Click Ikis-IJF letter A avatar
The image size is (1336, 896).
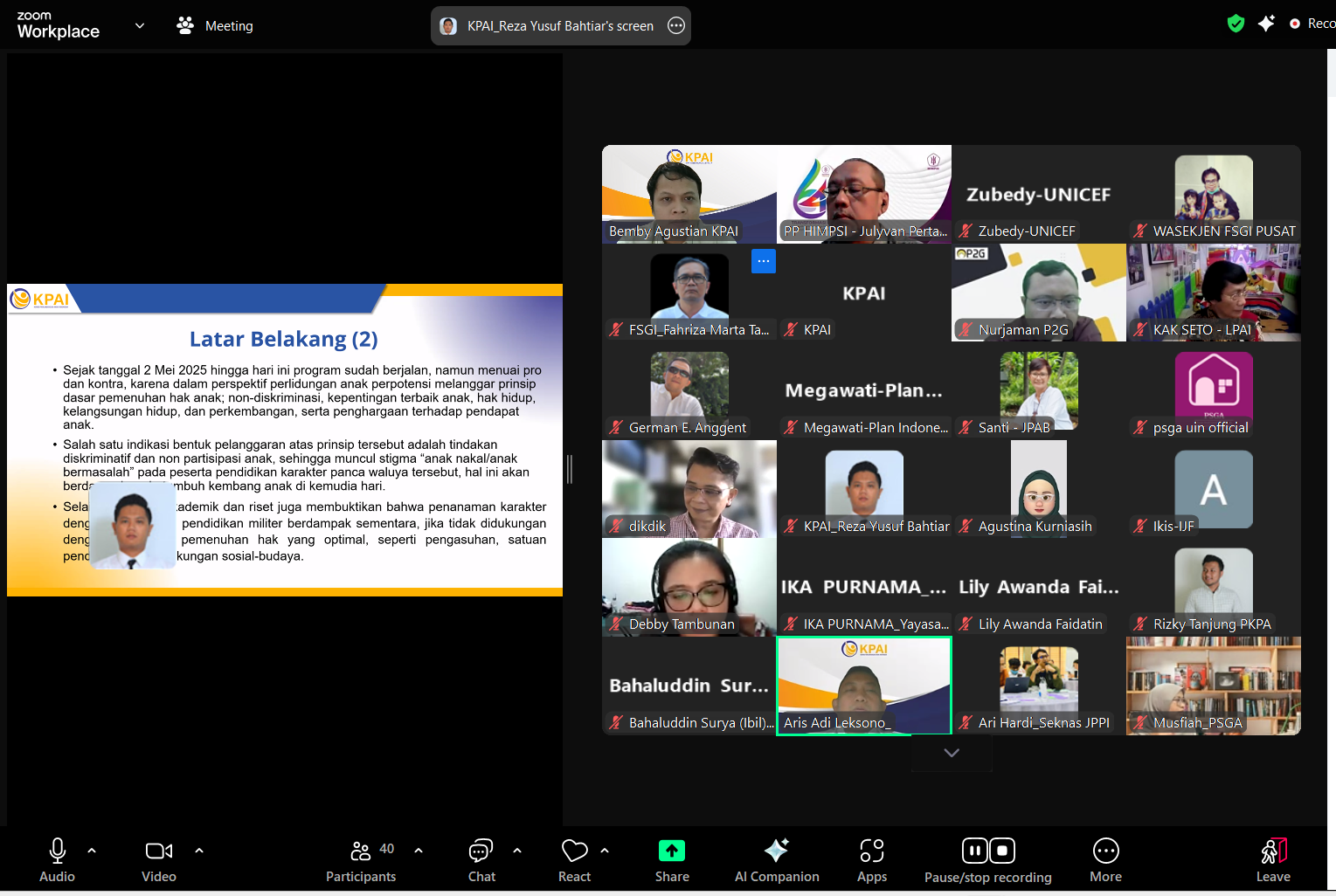click(1214, 489)
